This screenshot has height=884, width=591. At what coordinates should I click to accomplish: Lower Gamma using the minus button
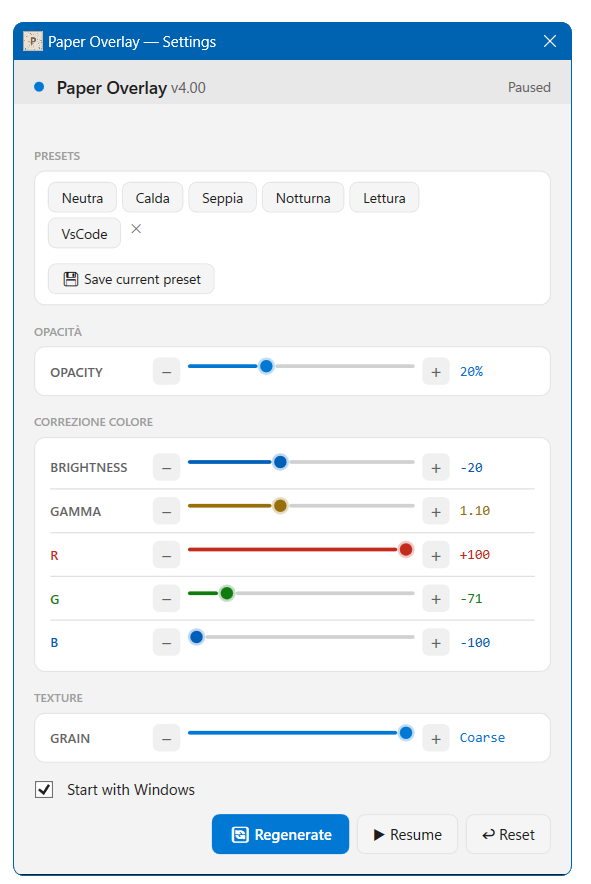tap(166, 511)
